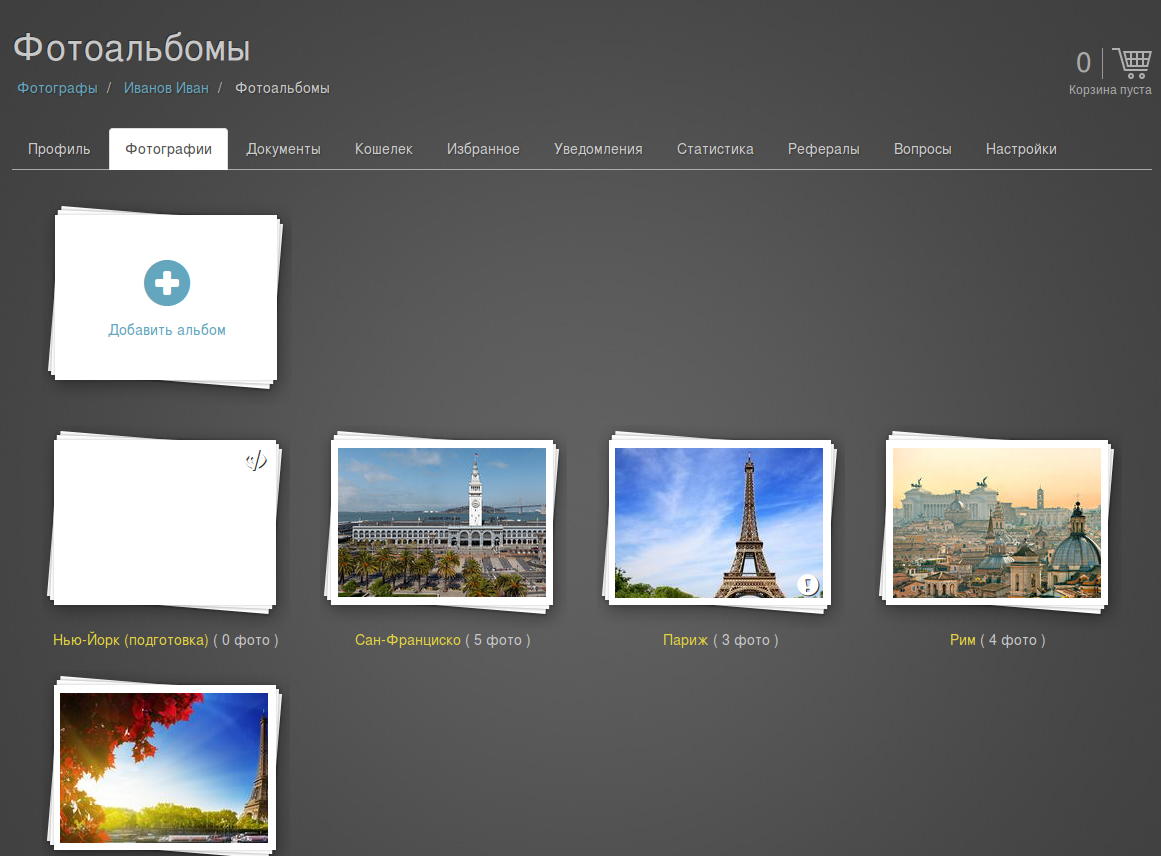Open San Francisco Ferry Building thumbnail

pos(442,522)
